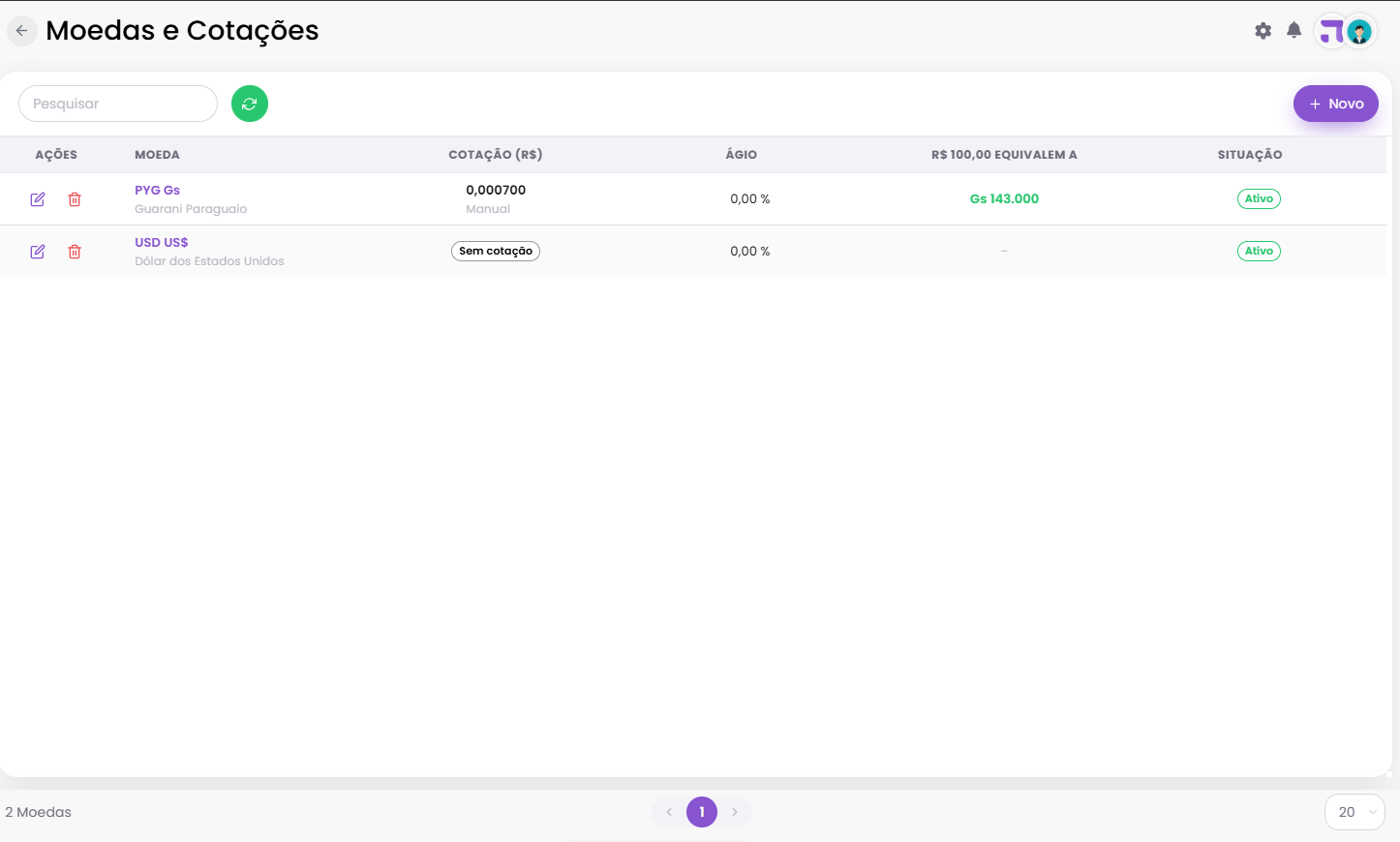
Task: Click the Ações column header
Action: (56, 155)
